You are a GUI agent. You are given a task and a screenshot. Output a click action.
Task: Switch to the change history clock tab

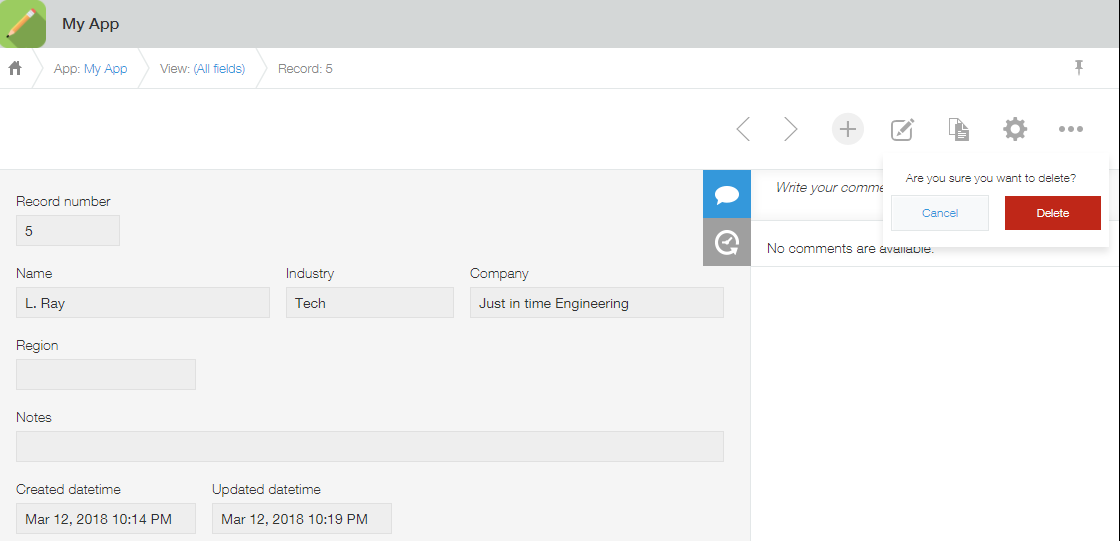[727, 242]
